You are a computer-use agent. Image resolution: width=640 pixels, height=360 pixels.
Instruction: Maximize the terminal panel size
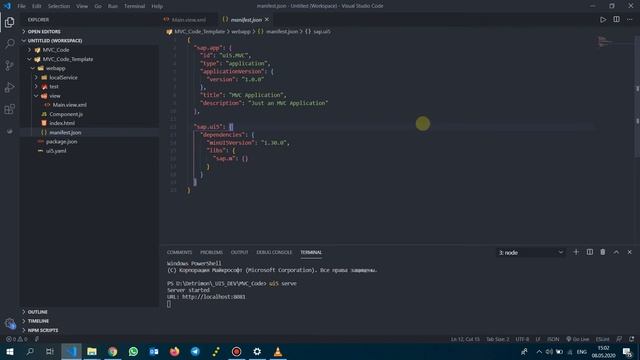click(x=616, y=252)
